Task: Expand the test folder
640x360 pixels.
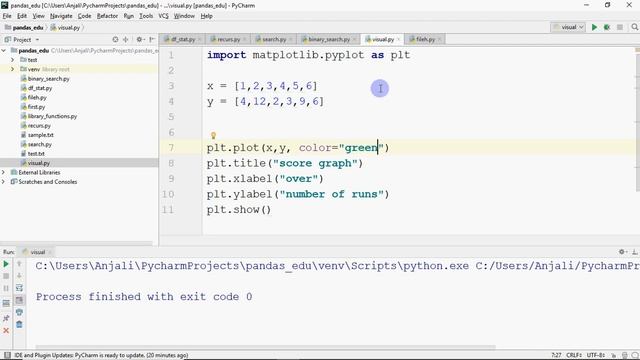Action: click(13, 60)
